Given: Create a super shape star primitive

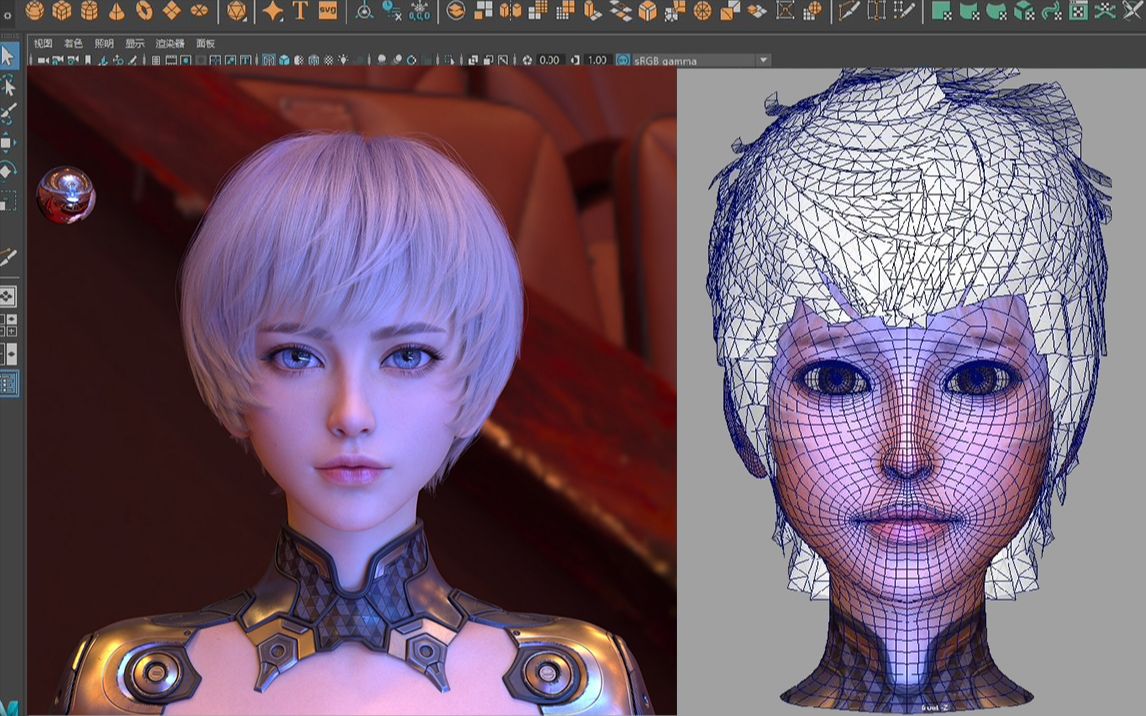Looking at the screenshot, I should pos(273,10).
